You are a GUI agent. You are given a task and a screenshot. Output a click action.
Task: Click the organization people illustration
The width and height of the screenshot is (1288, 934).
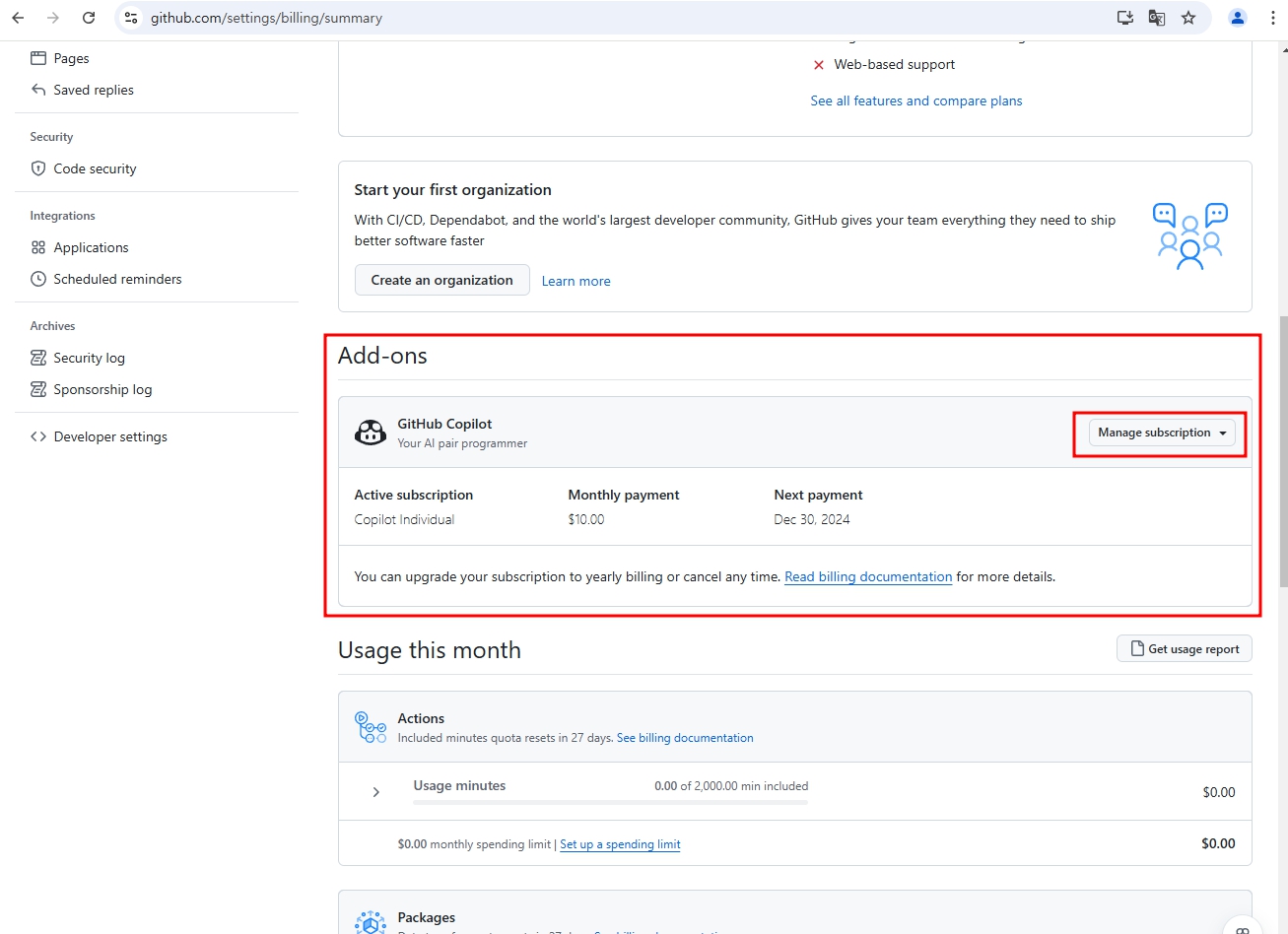pos(1190,235)
